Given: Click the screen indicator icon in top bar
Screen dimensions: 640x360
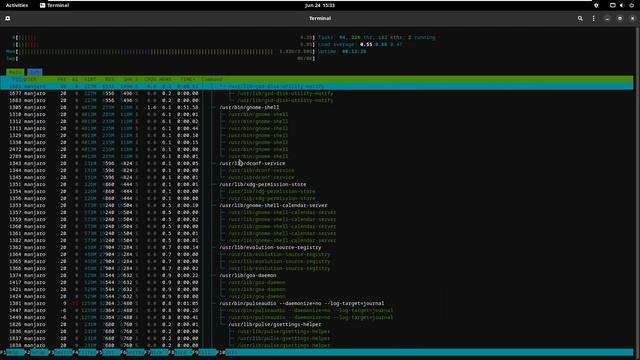Looking at the screenshot, I should [613, 5].
